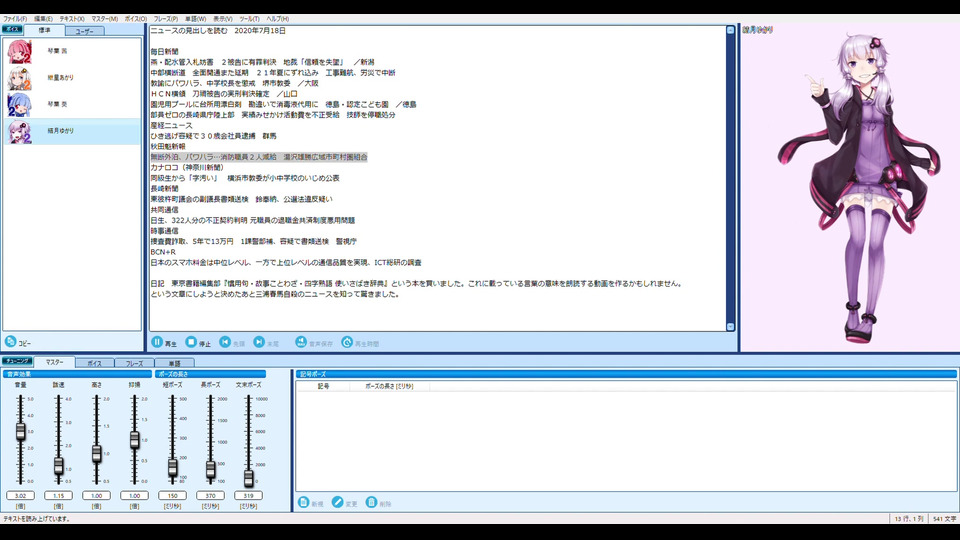Save audio with the 音声保存 icon

[301, 342]
